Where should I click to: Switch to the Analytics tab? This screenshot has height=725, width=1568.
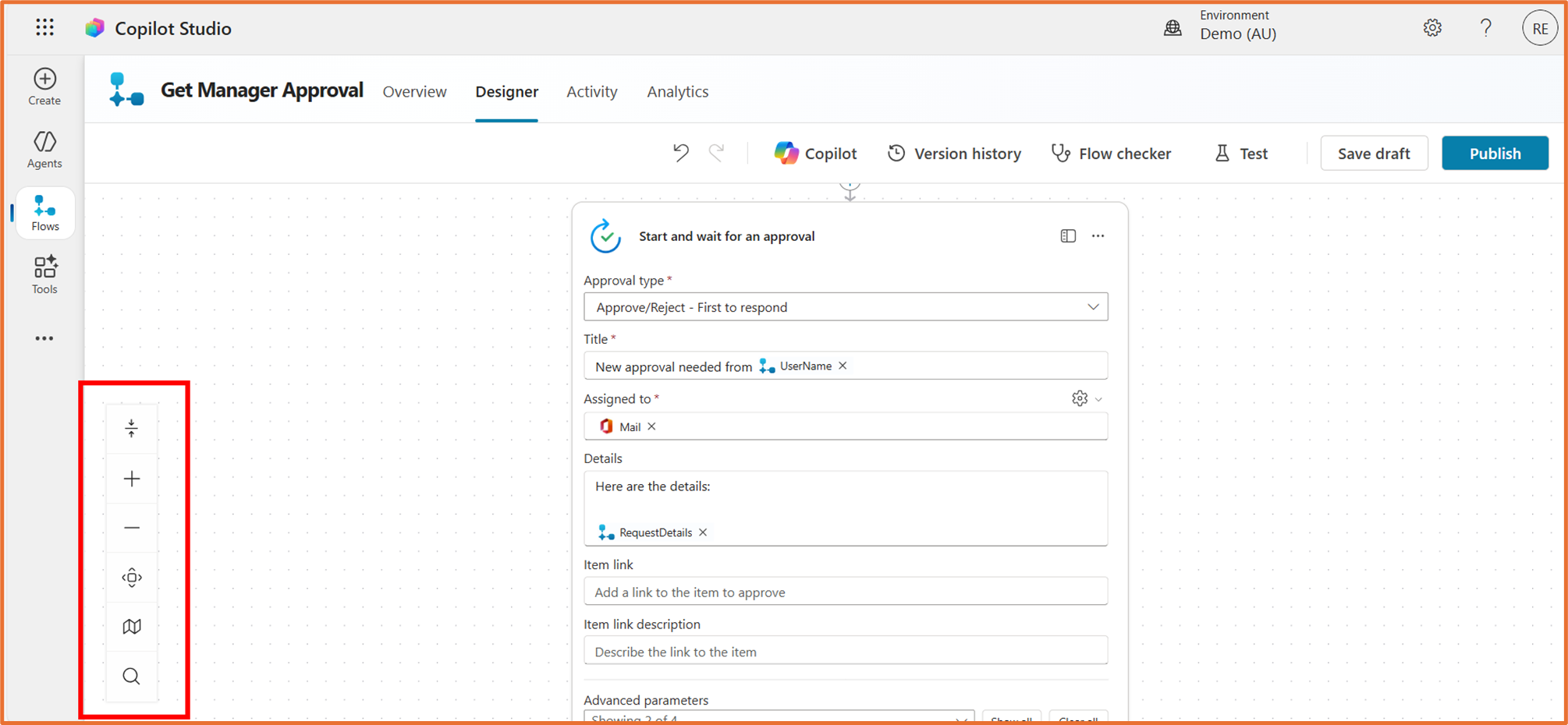[x=677, y=92]
